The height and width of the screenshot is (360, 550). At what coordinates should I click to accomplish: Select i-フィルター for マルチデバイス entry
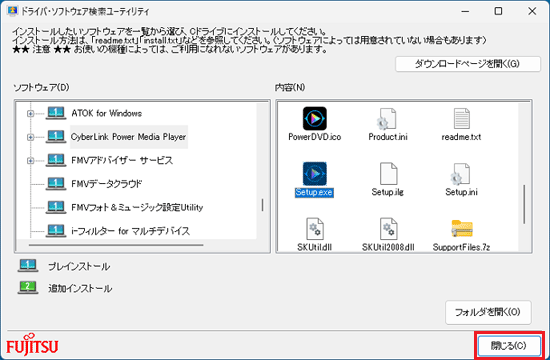(130, 231)
